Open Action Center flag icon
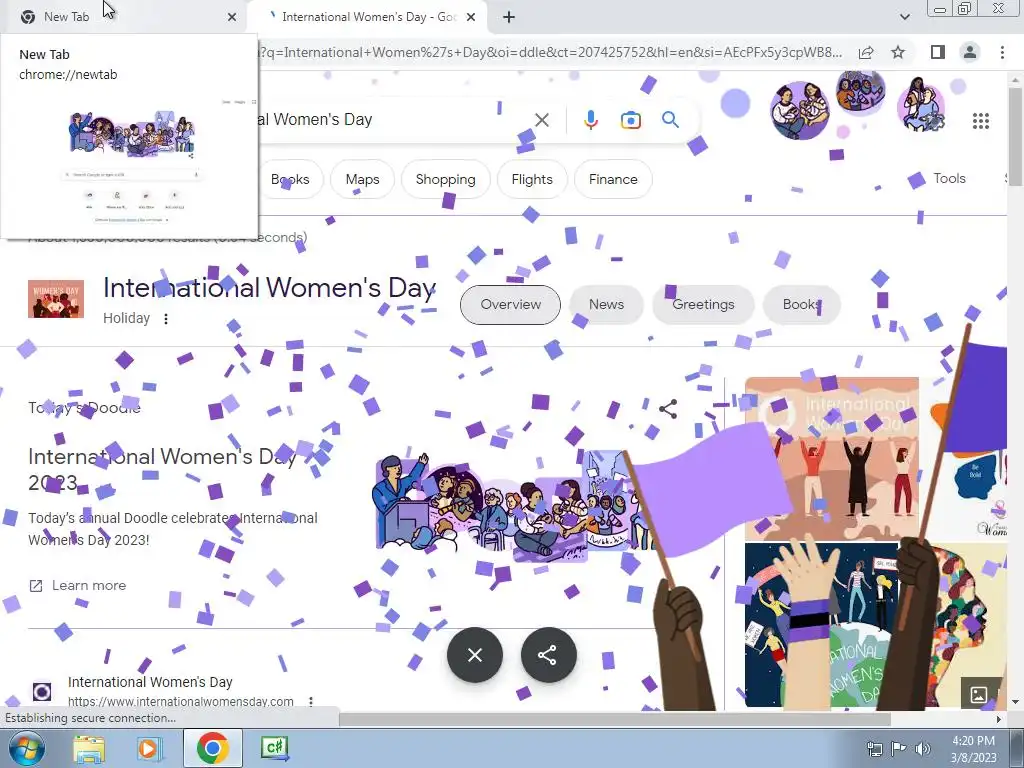This screenshot has width=1024, height=768. pyautogui.click(x=899, y=748)
